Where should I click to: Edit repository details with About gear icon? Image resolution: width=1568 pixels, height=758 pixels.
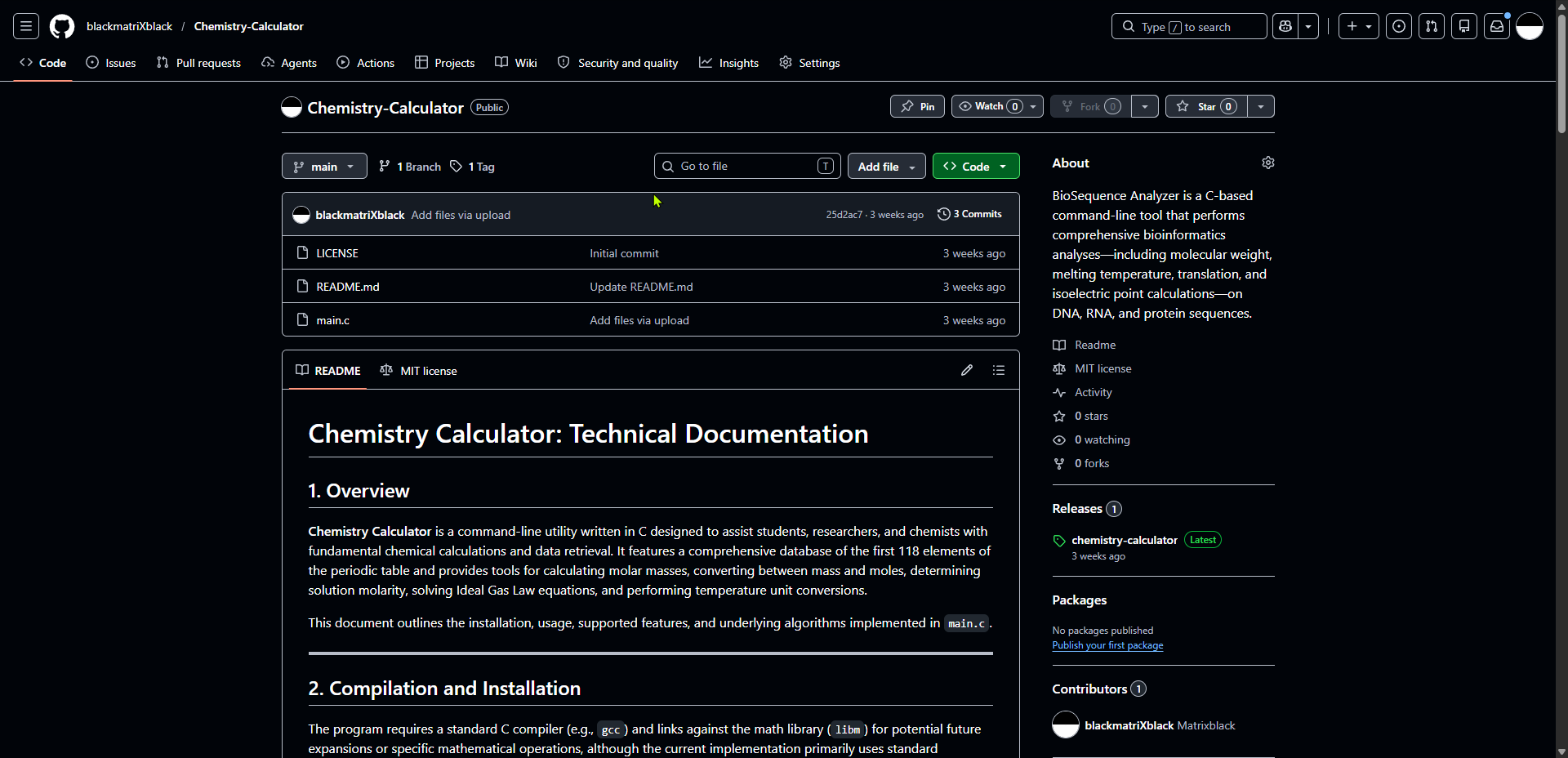click(x=1268, y=163)
